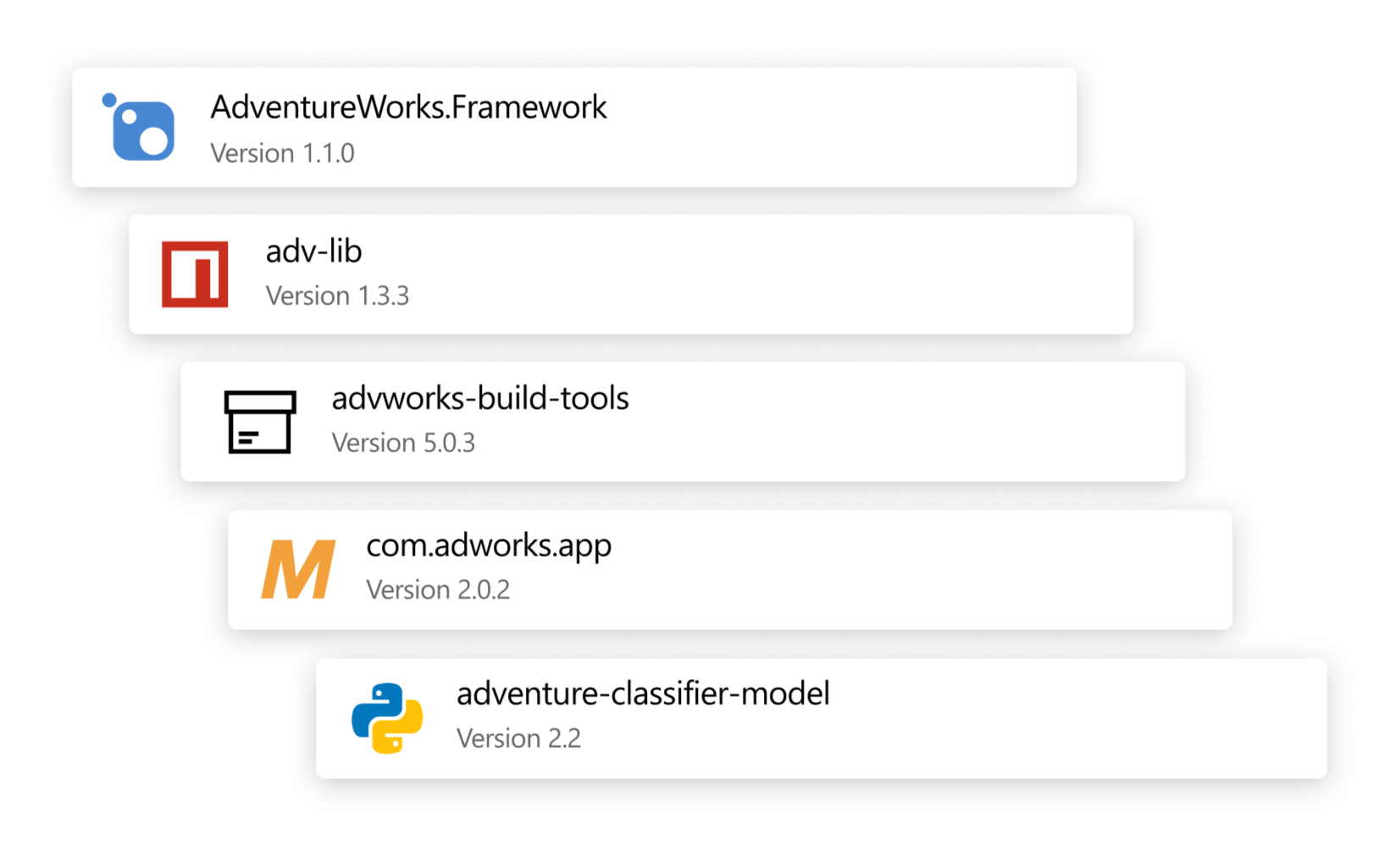
Task: Click the adventure-classifier-model package title
Action: 642,694
